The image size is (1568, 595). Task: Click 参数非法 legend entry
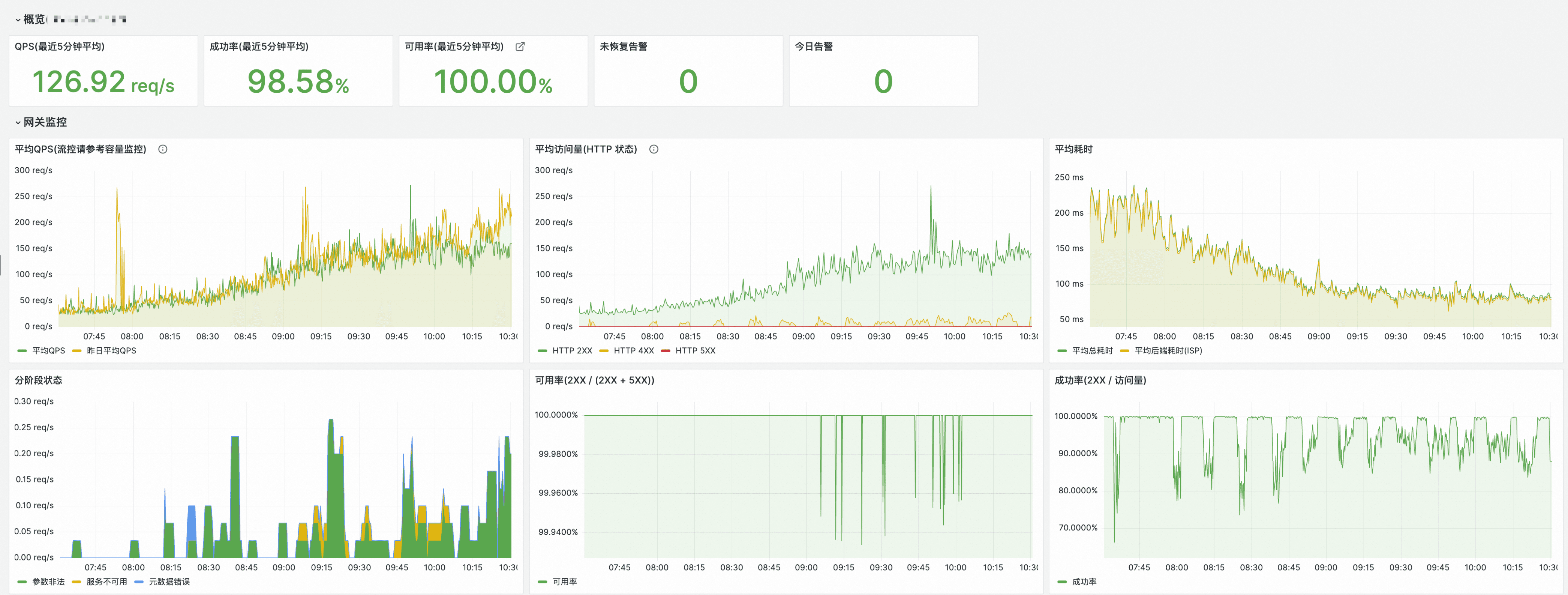click(x=48, y=581)
